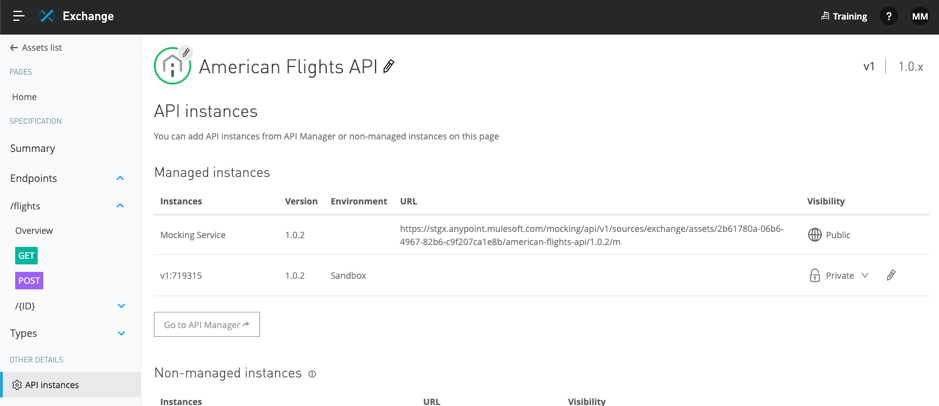The width and height of the screenshot is (939, 406).
Task: Select the POST method
Action: [29, 281]
